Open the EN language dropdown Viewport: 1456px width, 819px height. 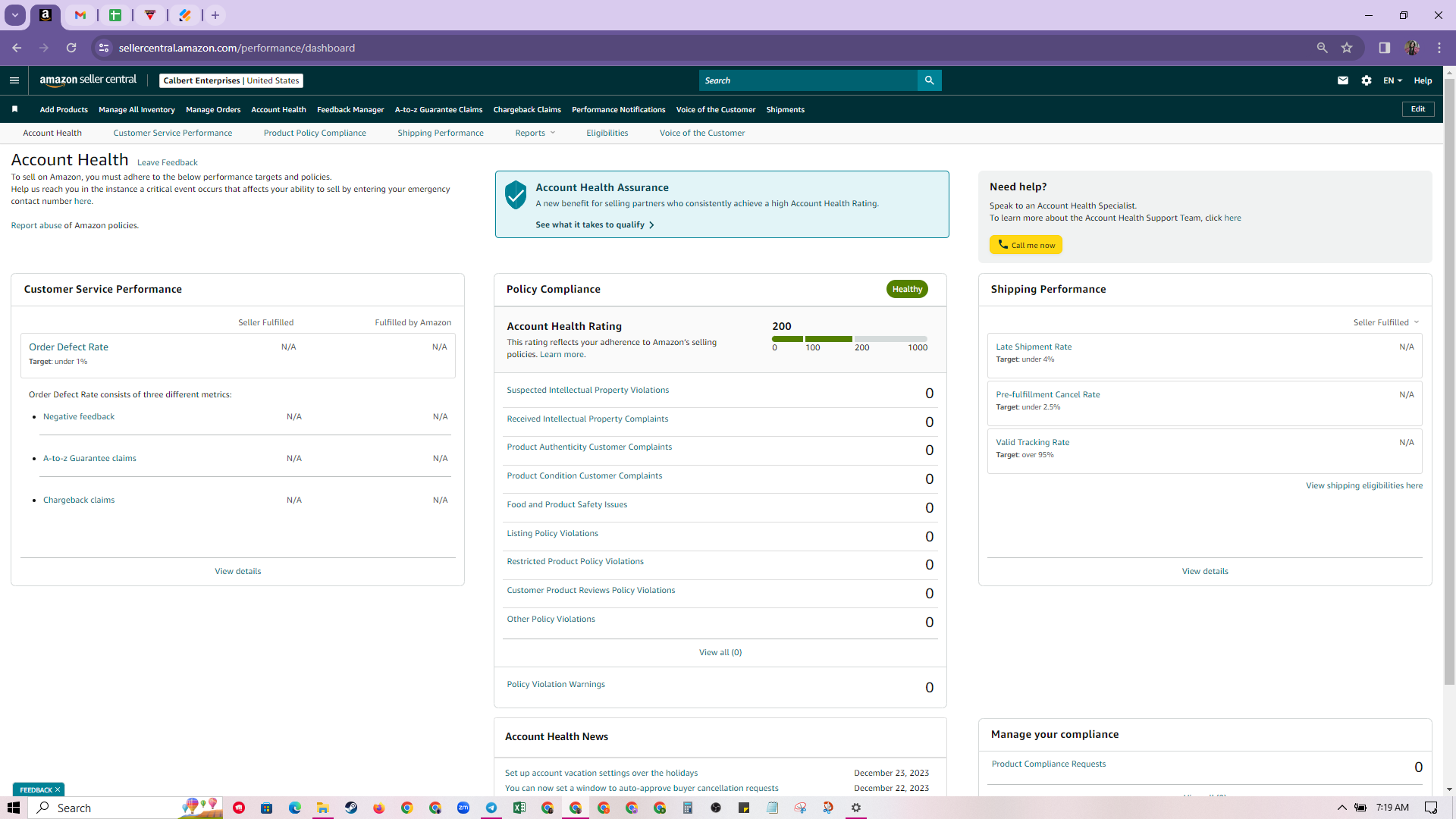pos(1392,80)
